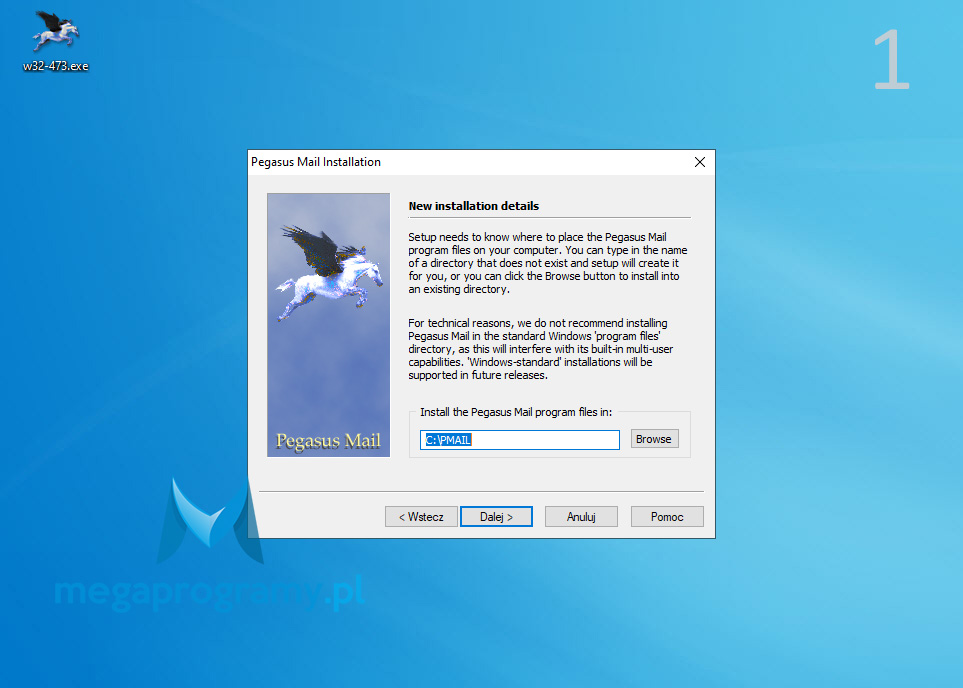Click the 'New installation details' heading
The image size is (963, 688).
tap(474, 206)
